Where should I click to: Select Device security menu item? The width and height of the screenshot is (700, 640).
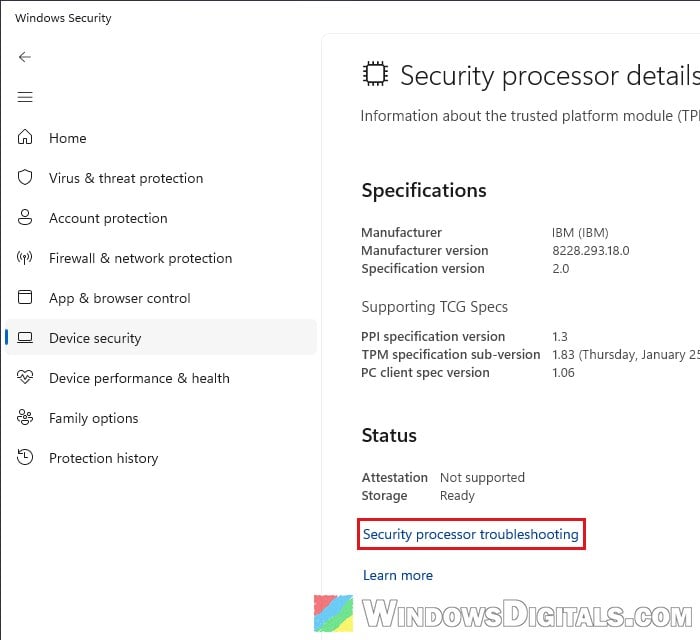161,338
